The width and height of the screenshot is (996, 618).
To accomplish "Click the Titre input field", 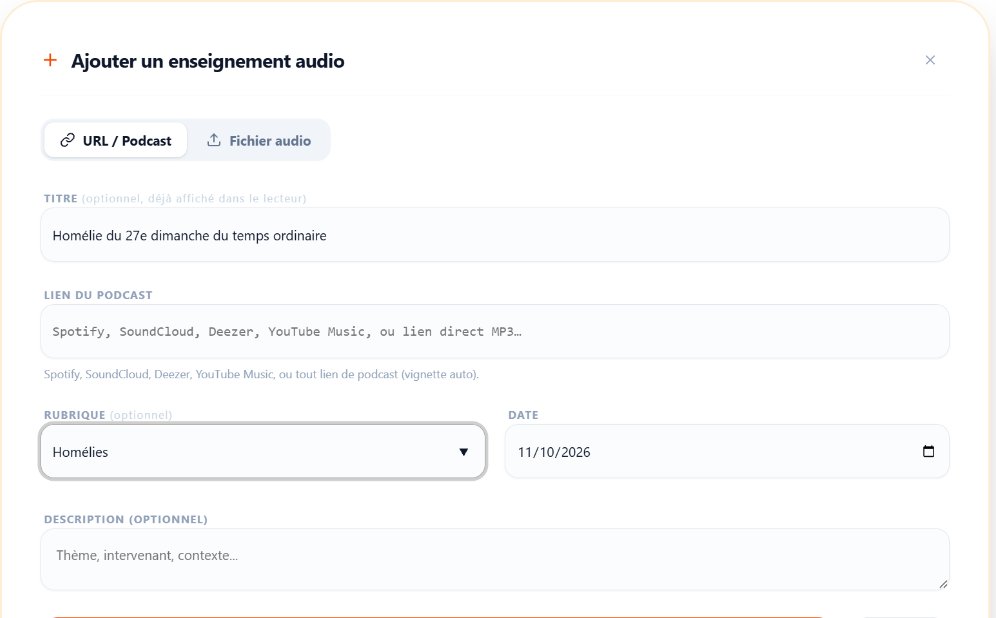I will point(495,235).
